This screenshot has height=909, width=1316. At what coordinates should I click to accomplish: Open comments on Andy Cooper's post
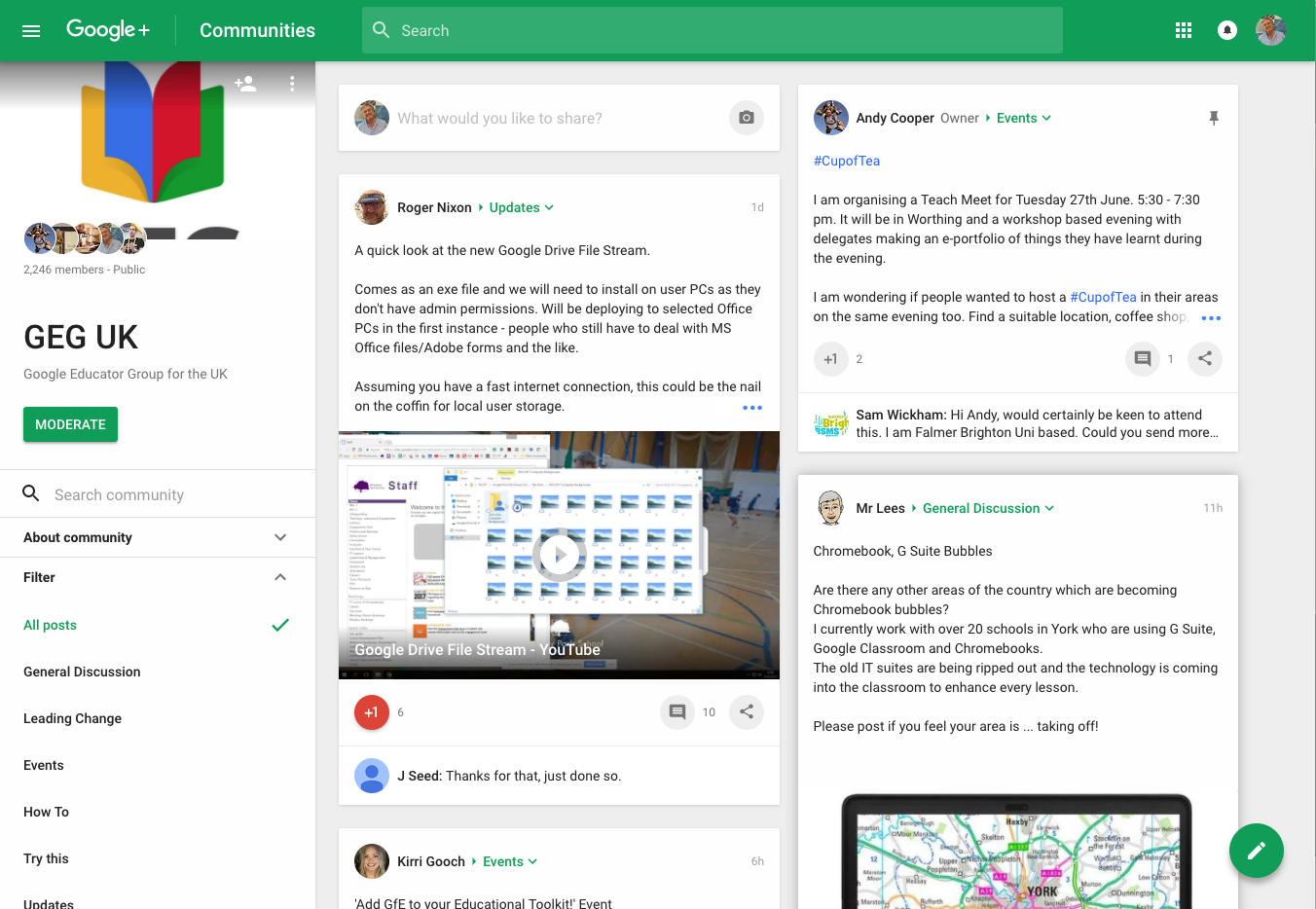[1143, 359]
